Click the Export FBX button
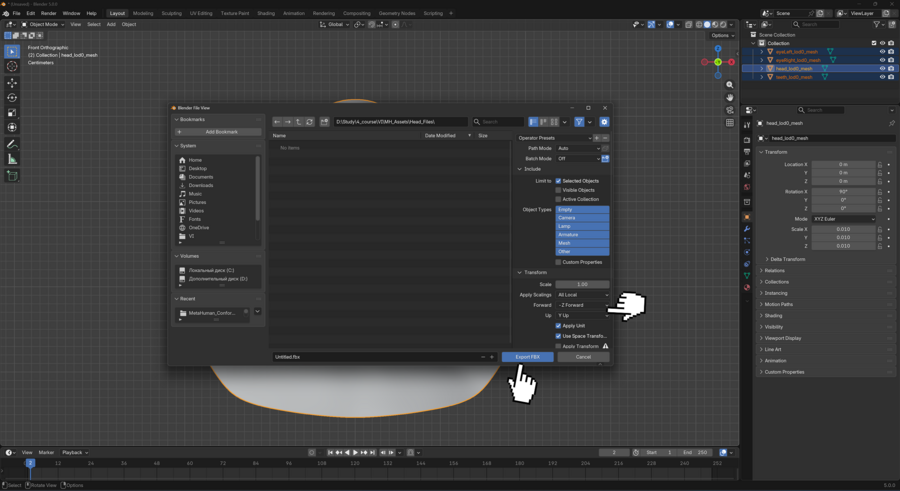 [527, 357]
